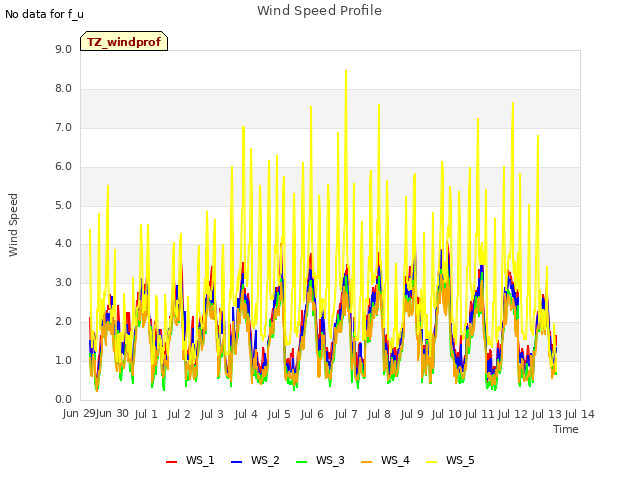Click the Jul 2 x-axis date label
640x480 pixels.
(179, 414)
